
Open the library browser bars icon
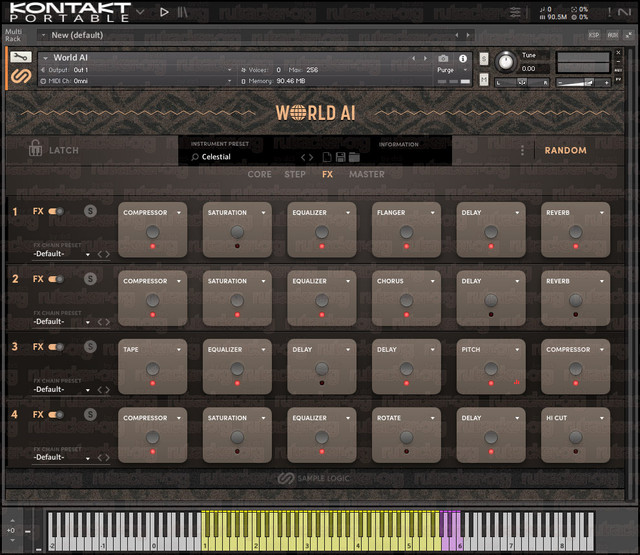point(182,12)
